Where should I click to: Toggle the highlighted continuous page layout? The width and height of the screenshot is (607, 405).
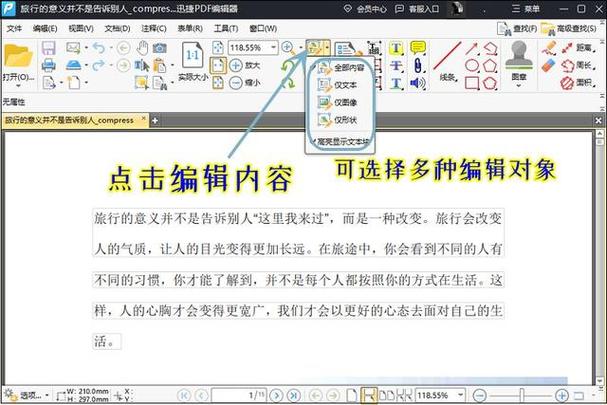[x=369, y=395]
